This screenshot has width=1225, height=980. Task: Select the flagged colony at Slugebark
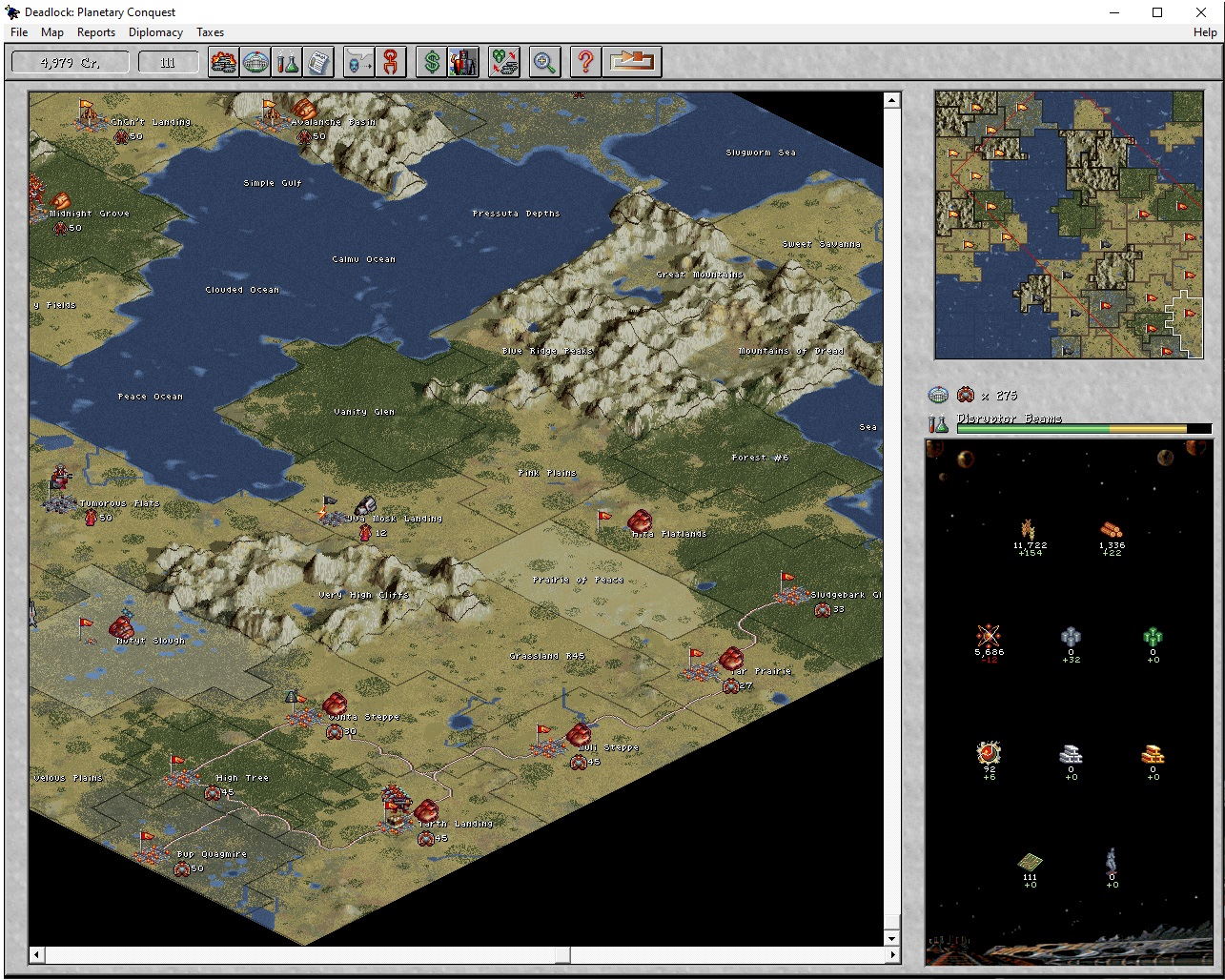click(791, 589)
